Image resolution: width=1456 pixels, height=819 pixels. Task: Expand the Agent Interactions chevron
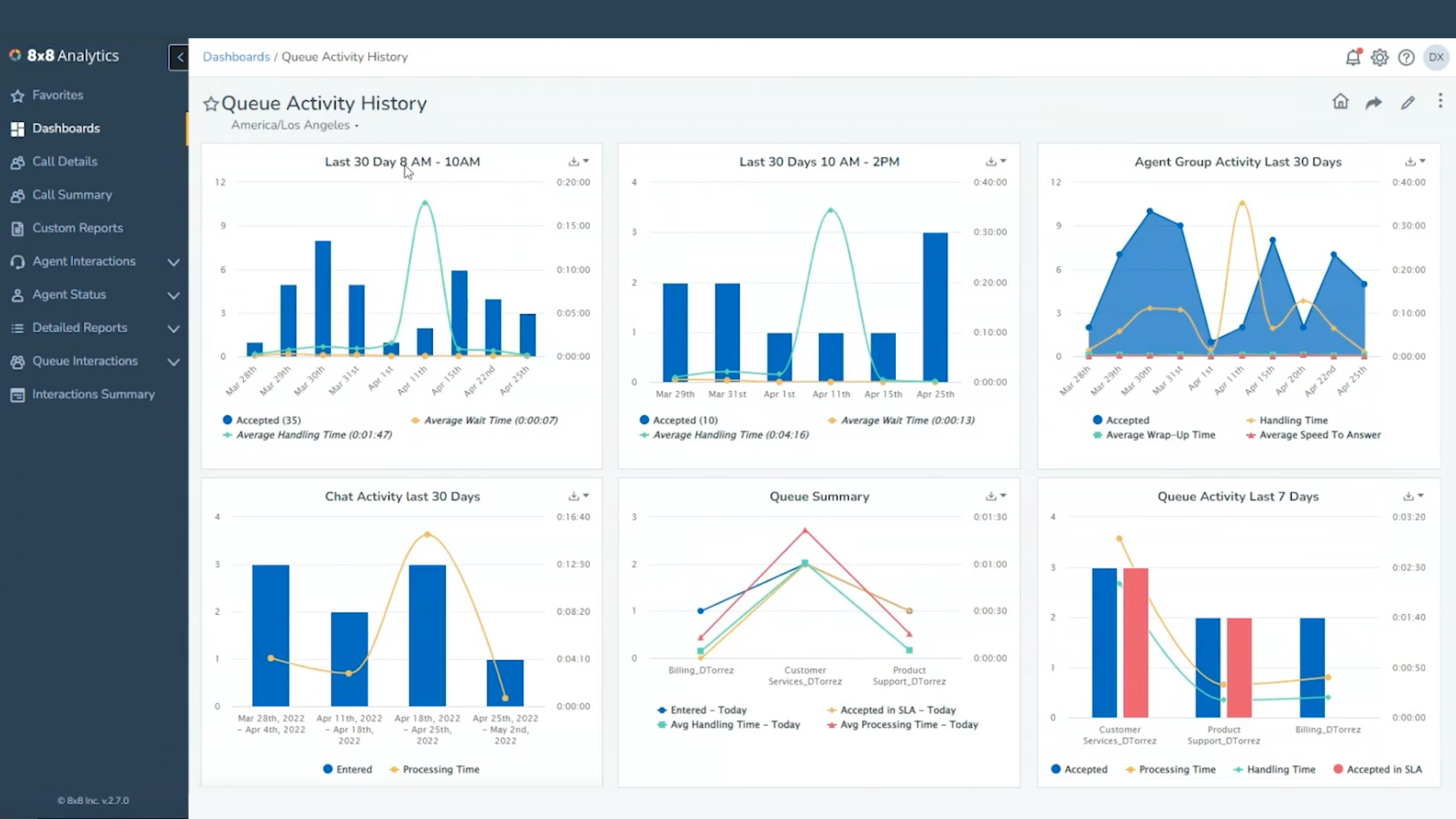click(174, 262)
